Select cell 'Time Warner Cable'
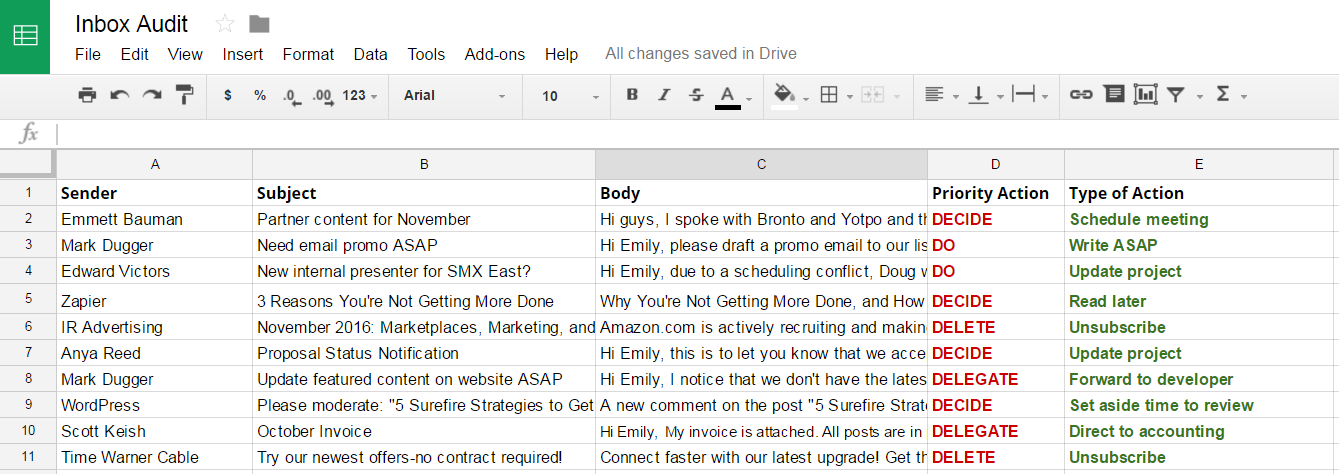Screen dimensions: 1339x474 click(155, 457)
